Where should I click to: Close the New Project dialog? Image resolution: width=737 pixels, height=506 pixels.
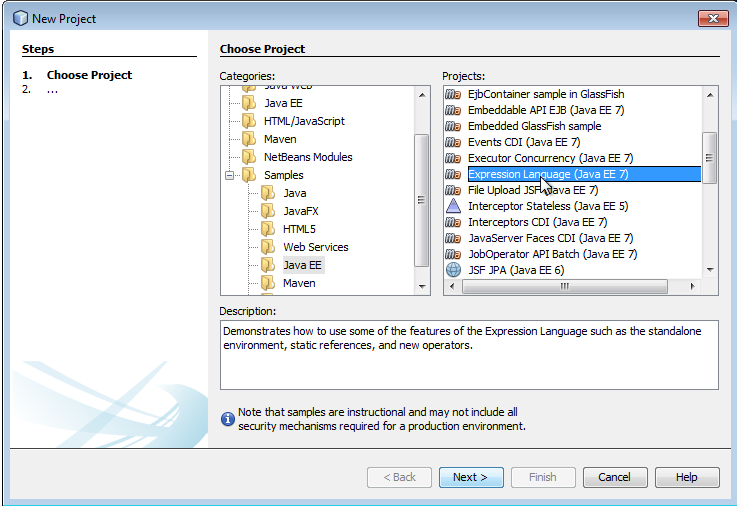[x=713, y=18]
